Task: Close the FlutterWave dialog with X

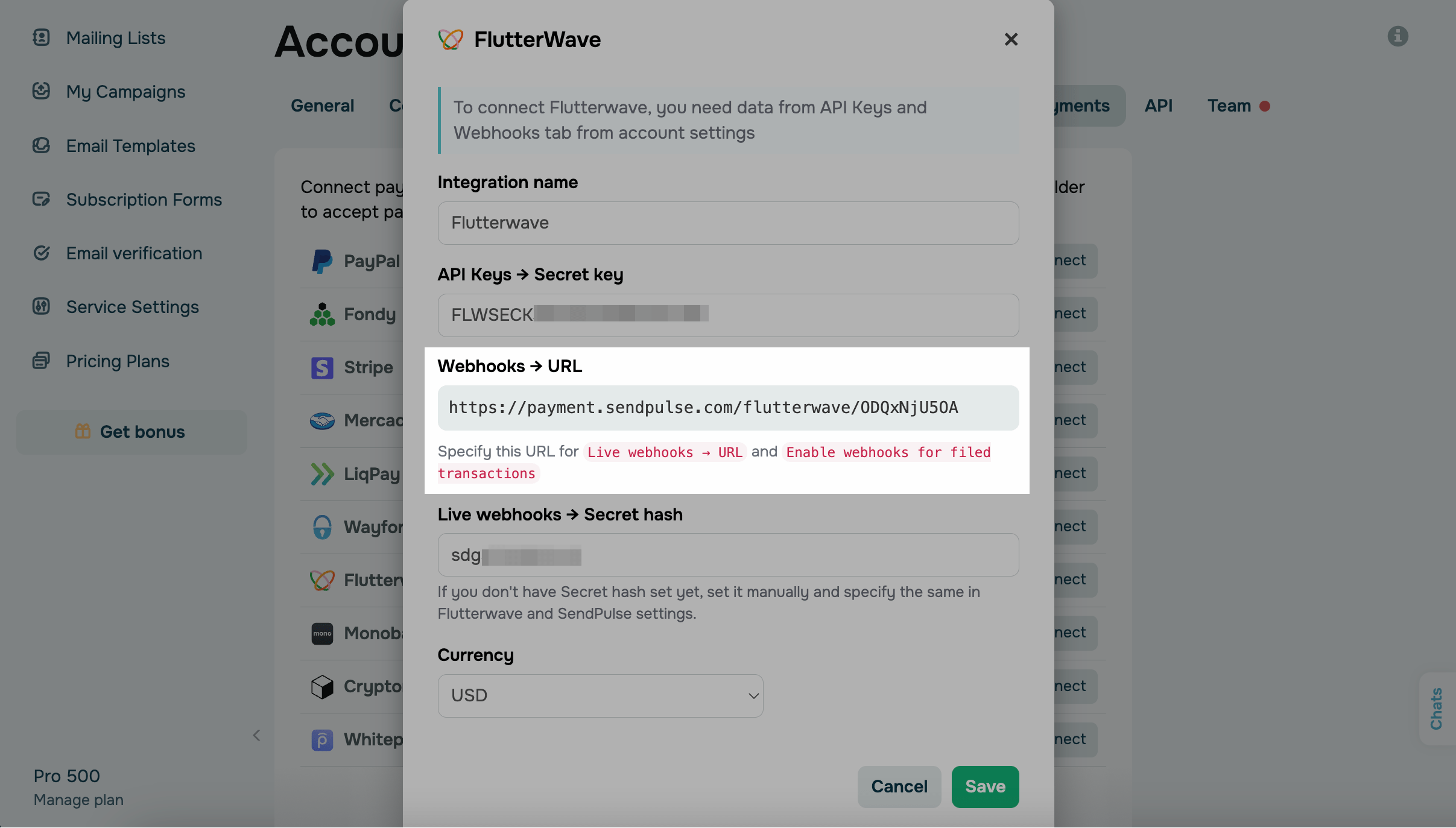Action: point(1011,40)
